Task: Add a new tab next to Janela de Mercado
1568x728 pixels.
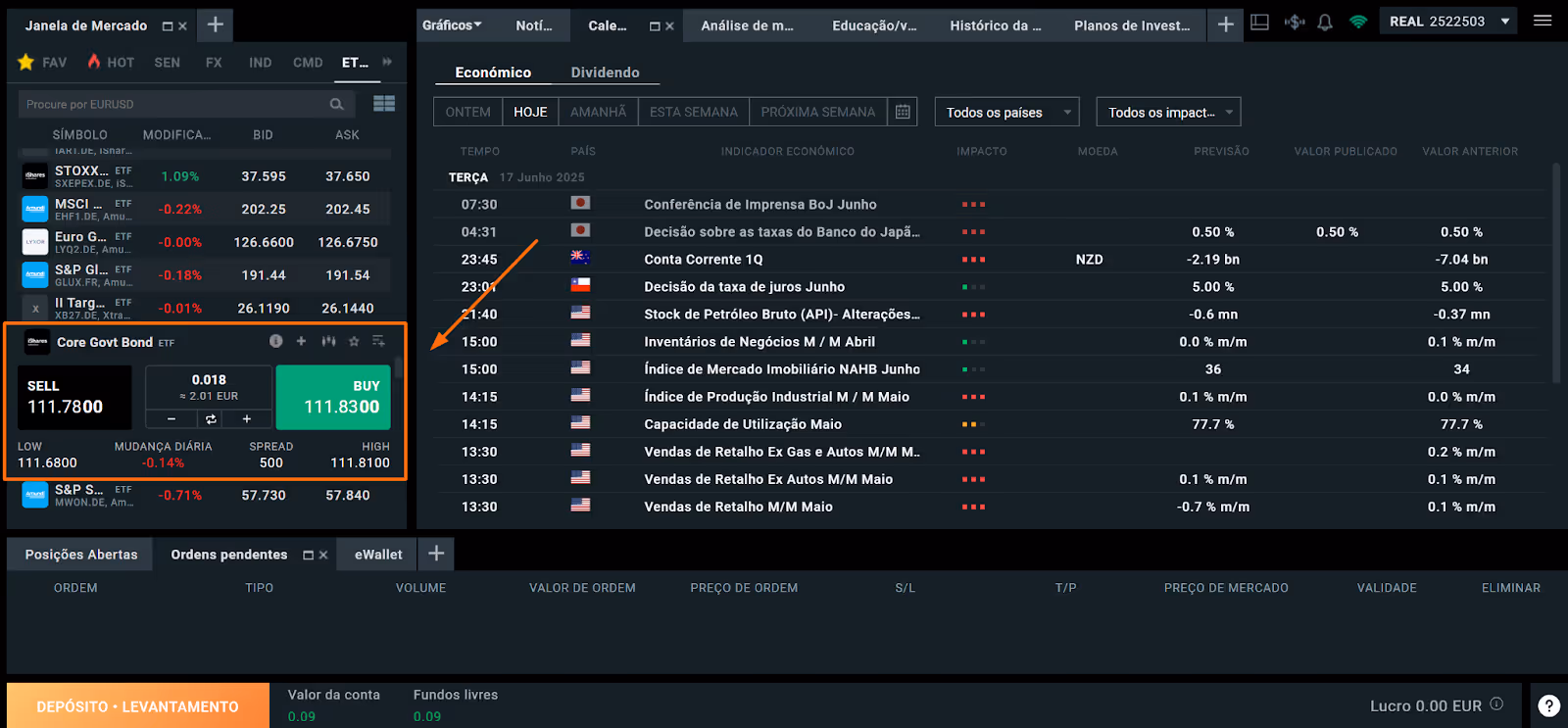Action: tap(216, 24)
